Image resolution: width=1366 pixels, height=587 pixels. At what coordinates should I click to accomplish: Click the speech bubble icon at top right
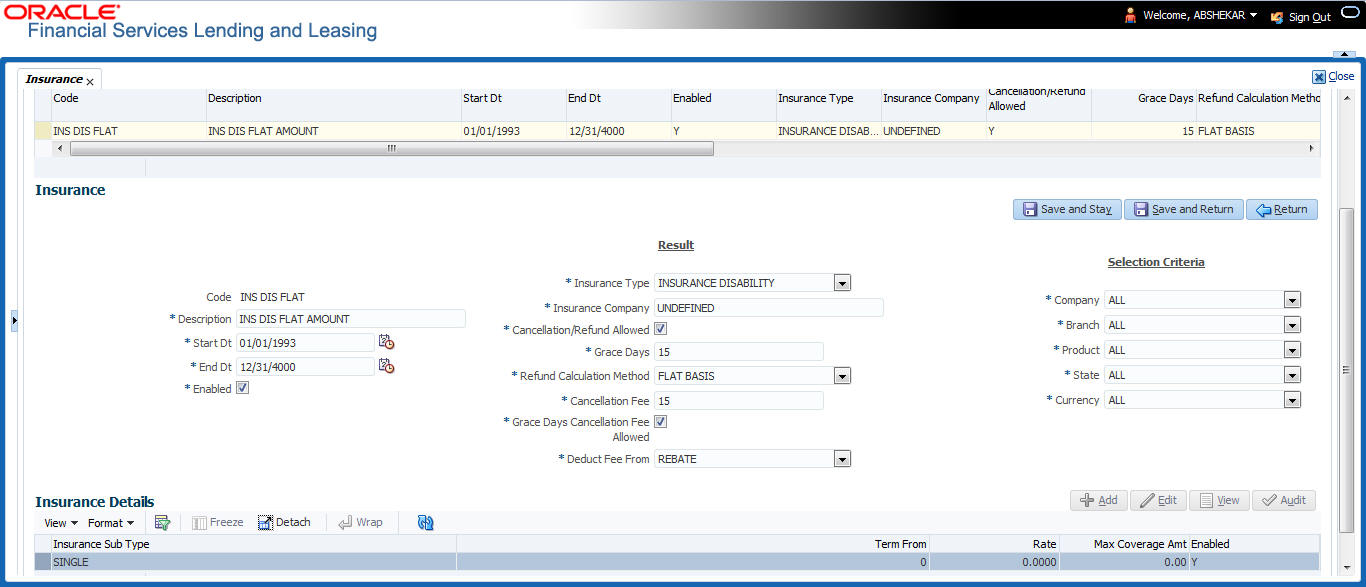pyautogui.click(x=1349, y=12)
